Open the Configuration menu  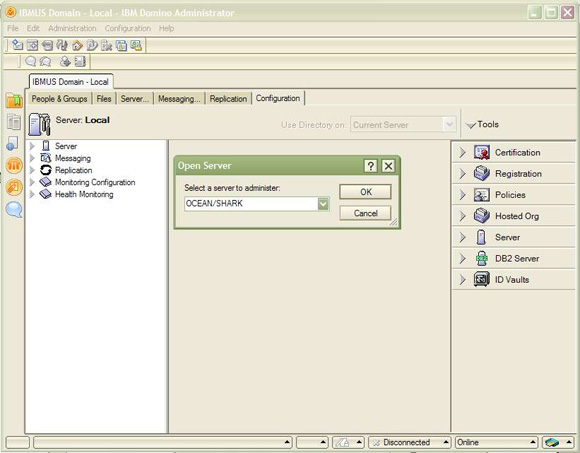pyautogui.click(x=128, y=28)
